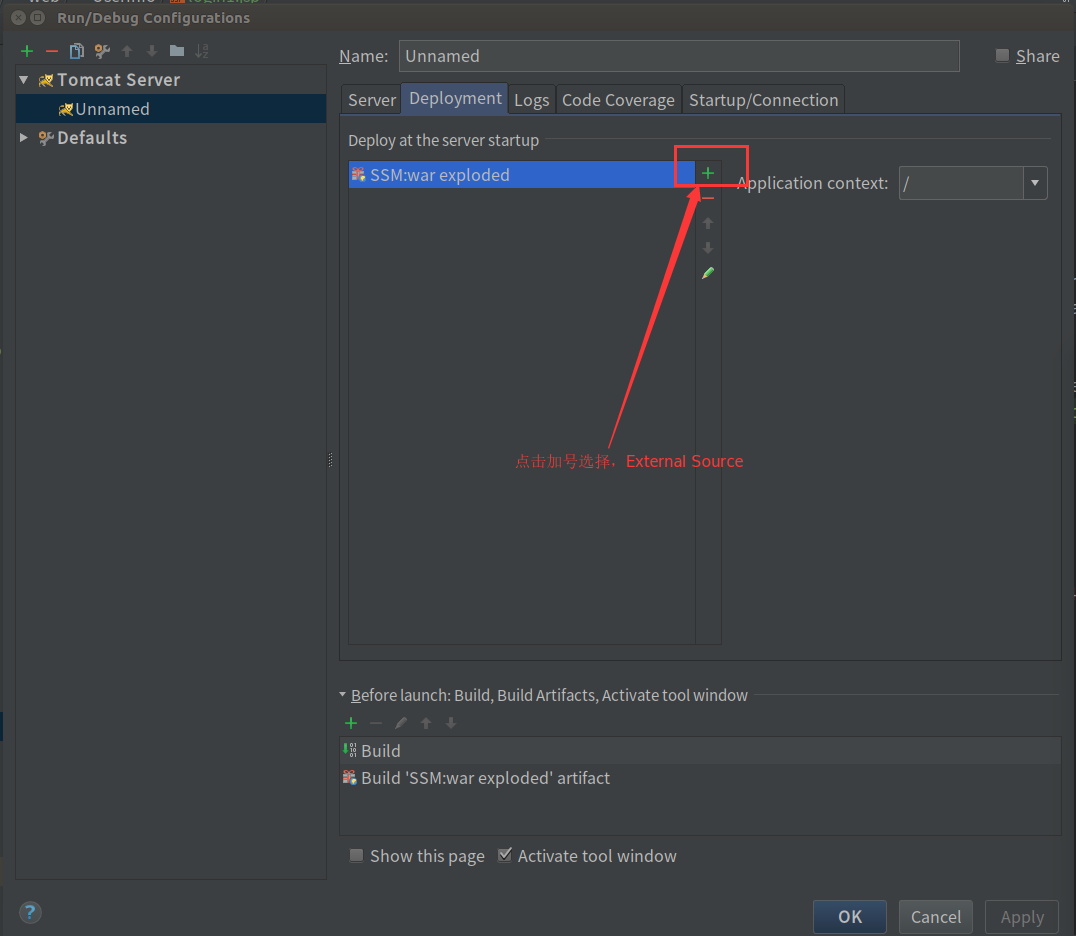Expand the Defaults tree node

coord(24,137)
